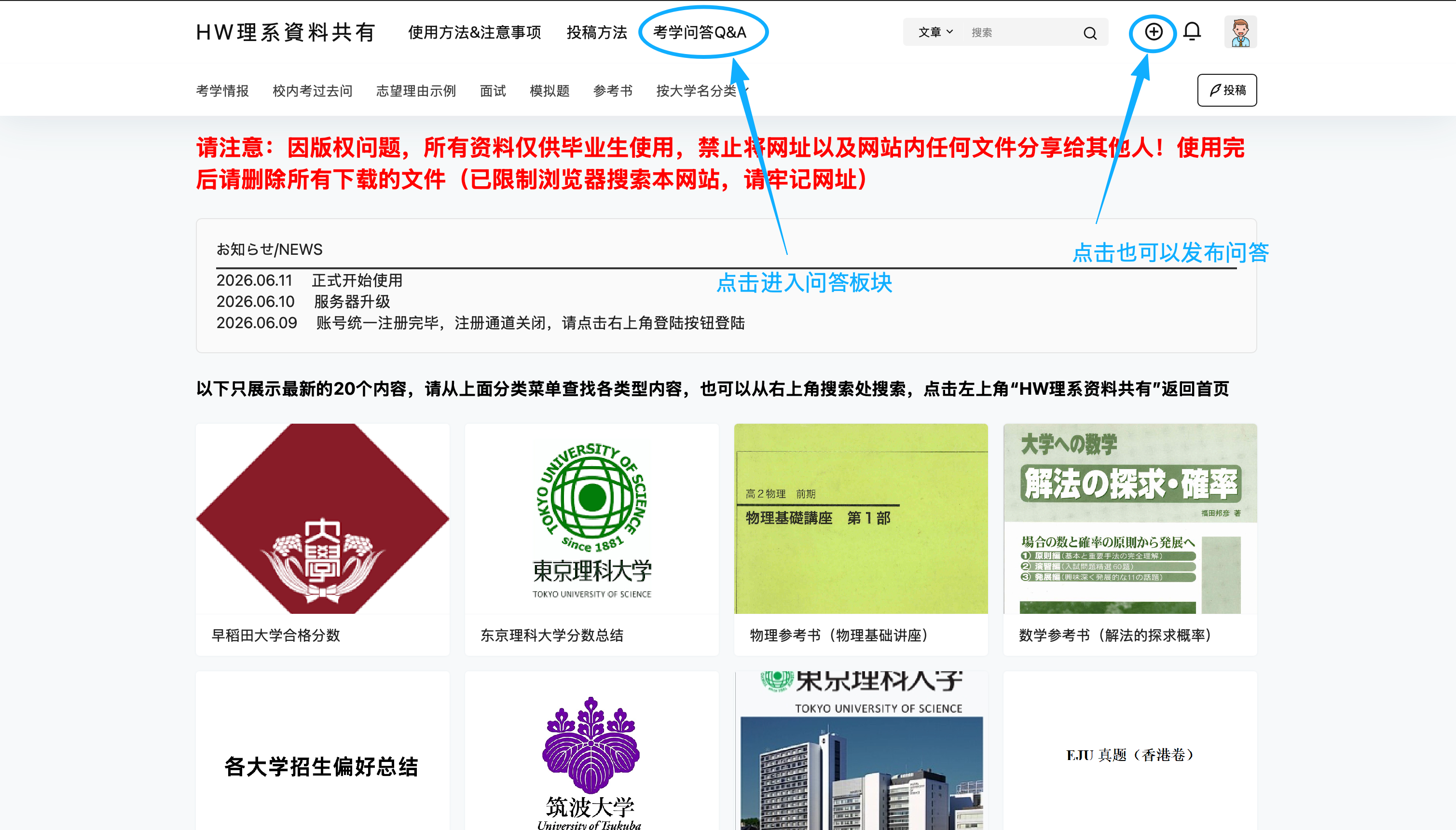This screenshot has height=830, width=1456.
Task: Click the 2026.06.11 正式开始使用 news entry
Action: point(309,280)
